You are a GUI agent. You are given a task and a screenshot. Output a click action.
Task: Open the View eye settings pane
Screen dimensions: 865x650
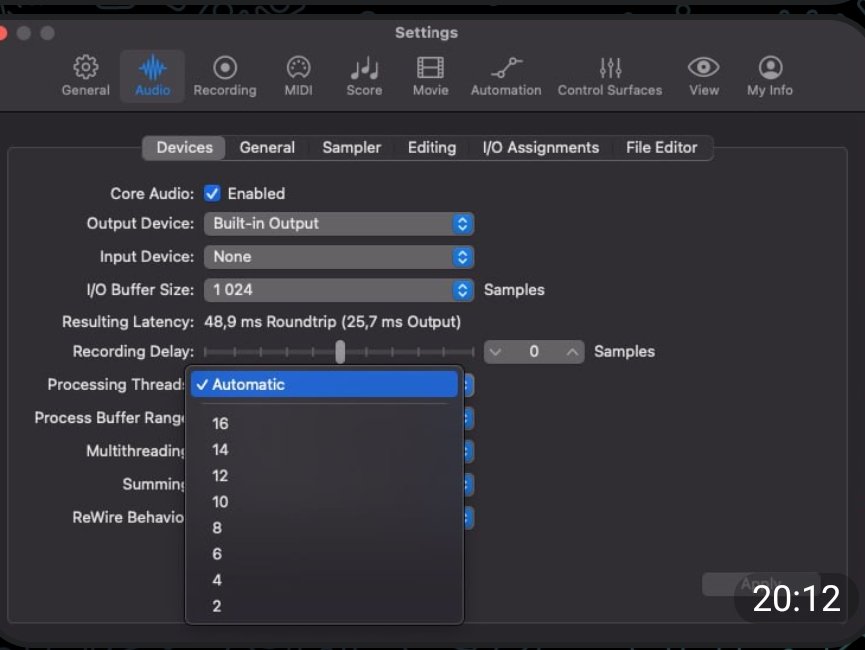(x=703, y=76)
